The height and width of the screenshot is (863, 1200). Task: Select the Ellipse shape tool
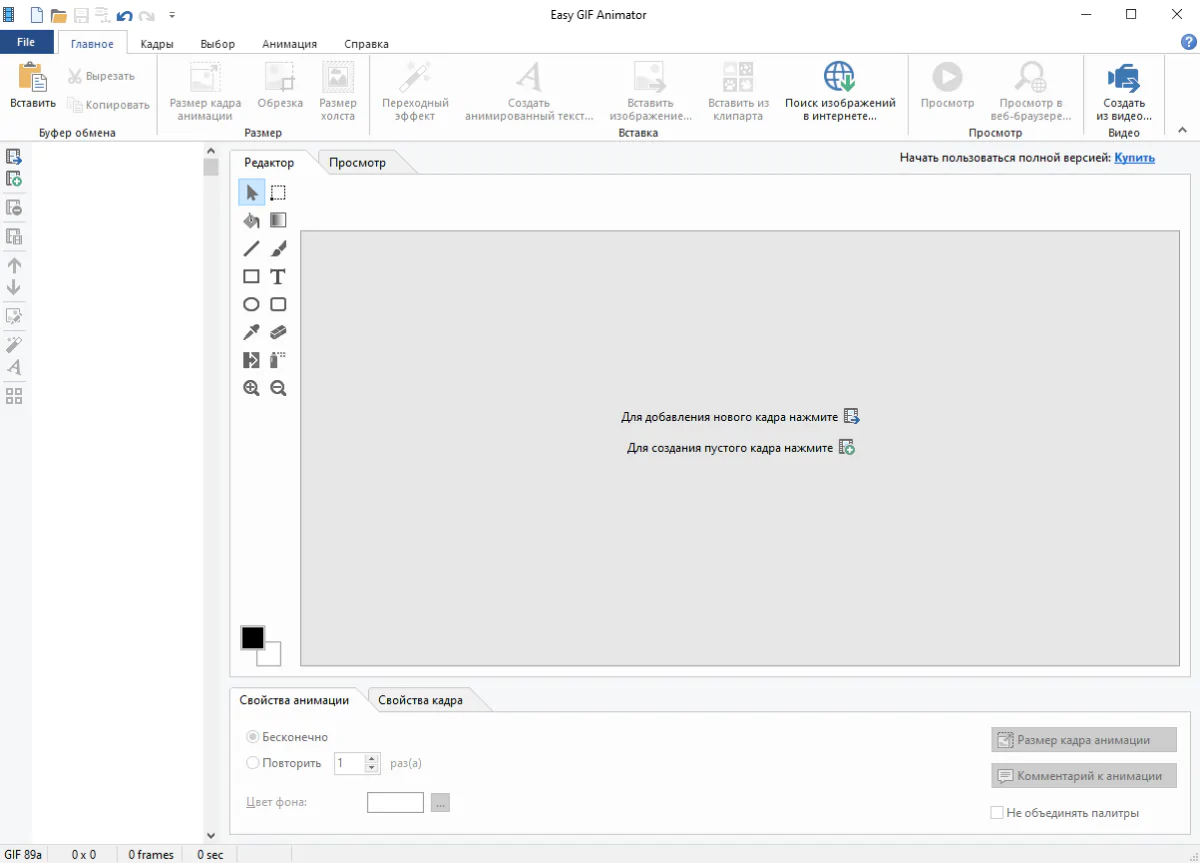click(252, 305)
